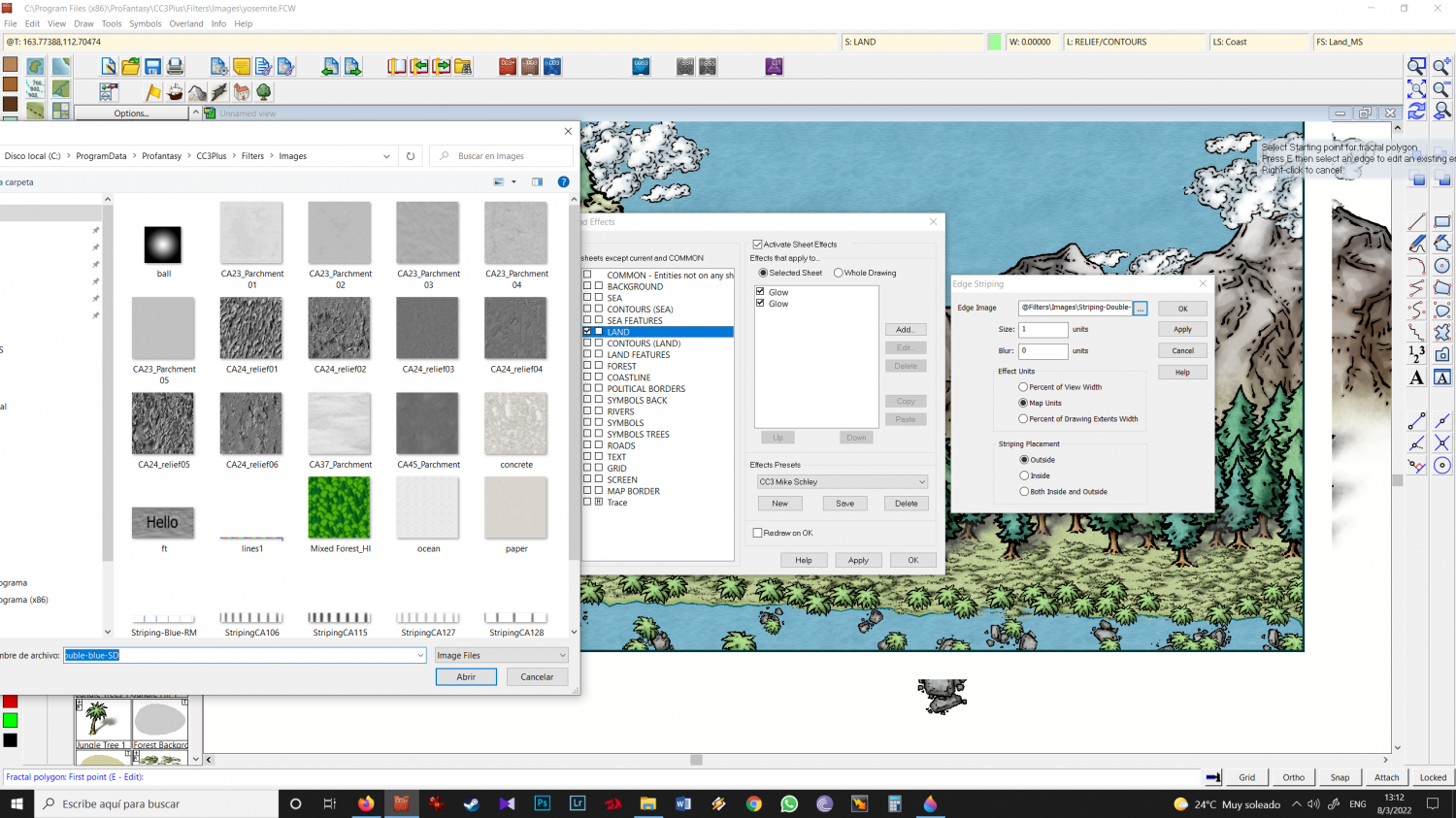Click the Redraw refresh arrows icon
This screenshot has height=818, width=1456.
pyautogui.click(x=1417, y=111)
